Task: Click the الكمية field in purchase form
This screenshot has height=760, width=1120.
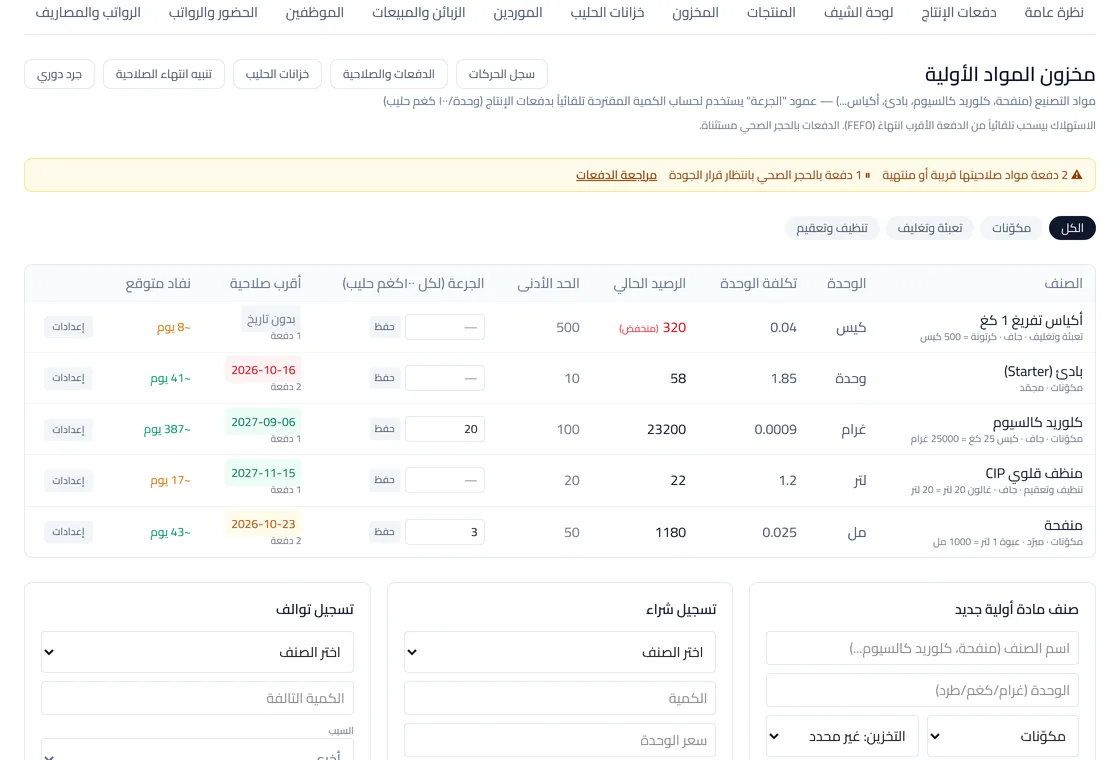Action: tap(559, 698)
